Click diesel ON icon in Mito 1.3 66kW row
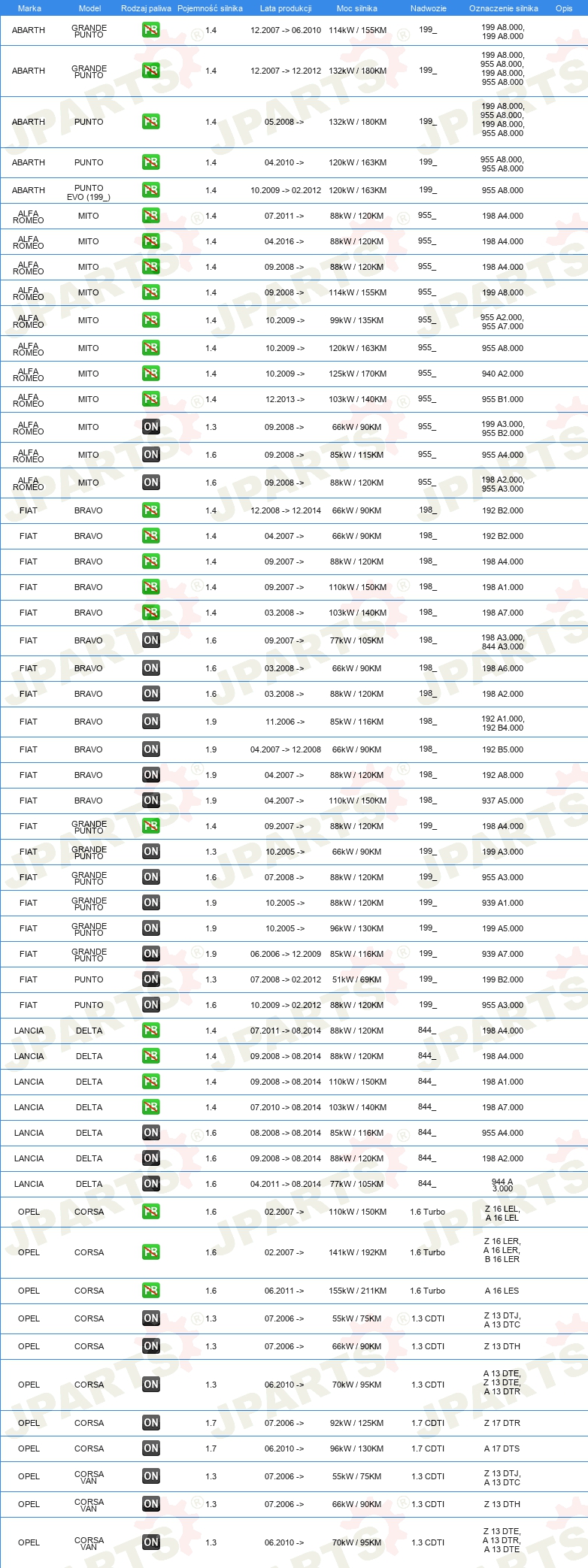The width and height of the screenshot is (588, 1568). tap(151, 427)
